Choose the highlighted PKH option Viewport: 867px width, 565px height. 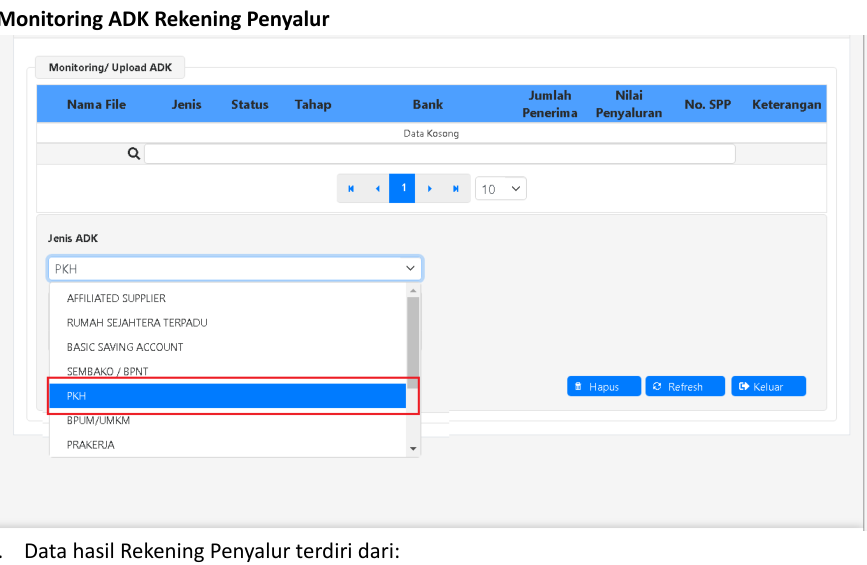(x=228, y=396)
